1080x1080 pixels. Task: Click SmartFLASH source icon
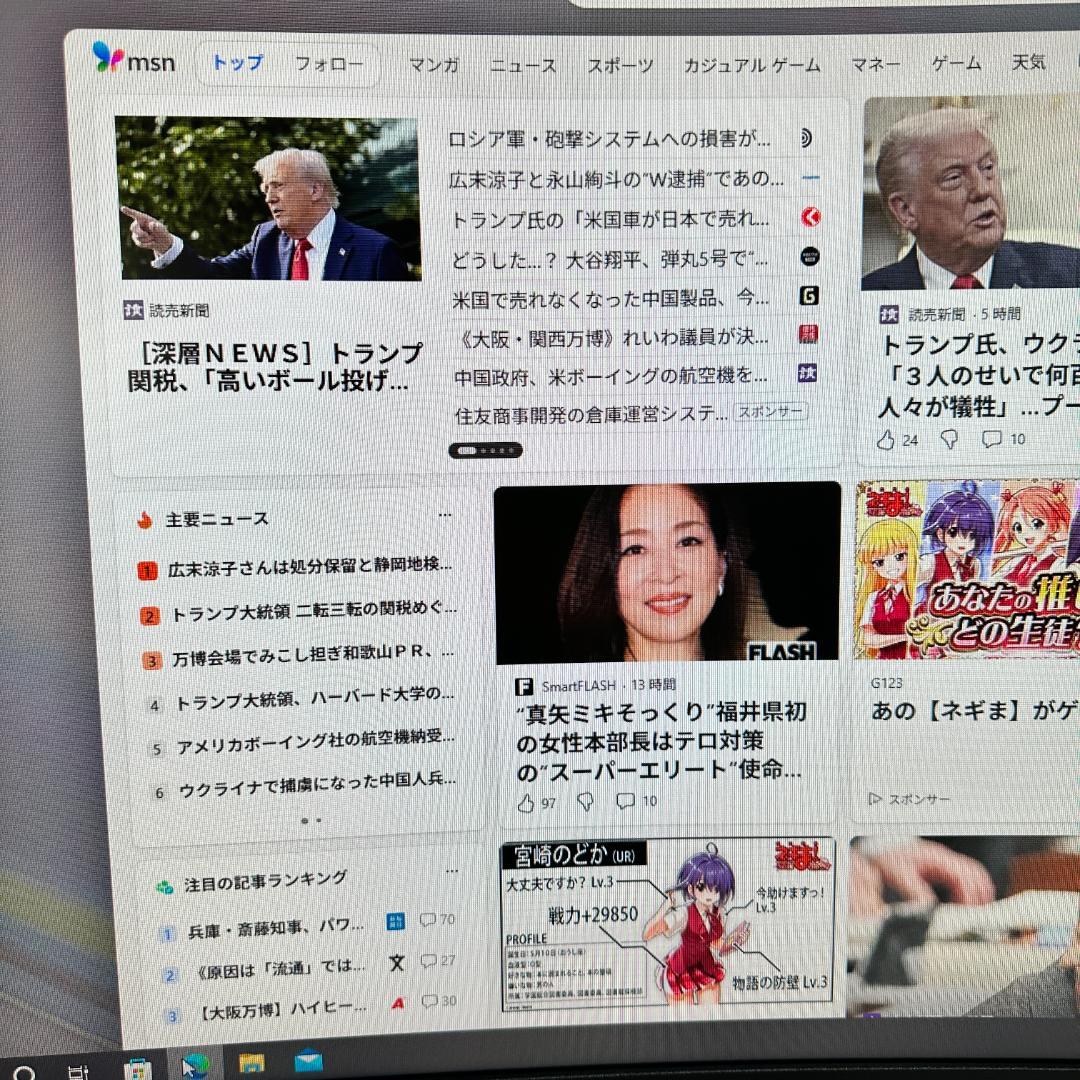click(x=524, y=686)
